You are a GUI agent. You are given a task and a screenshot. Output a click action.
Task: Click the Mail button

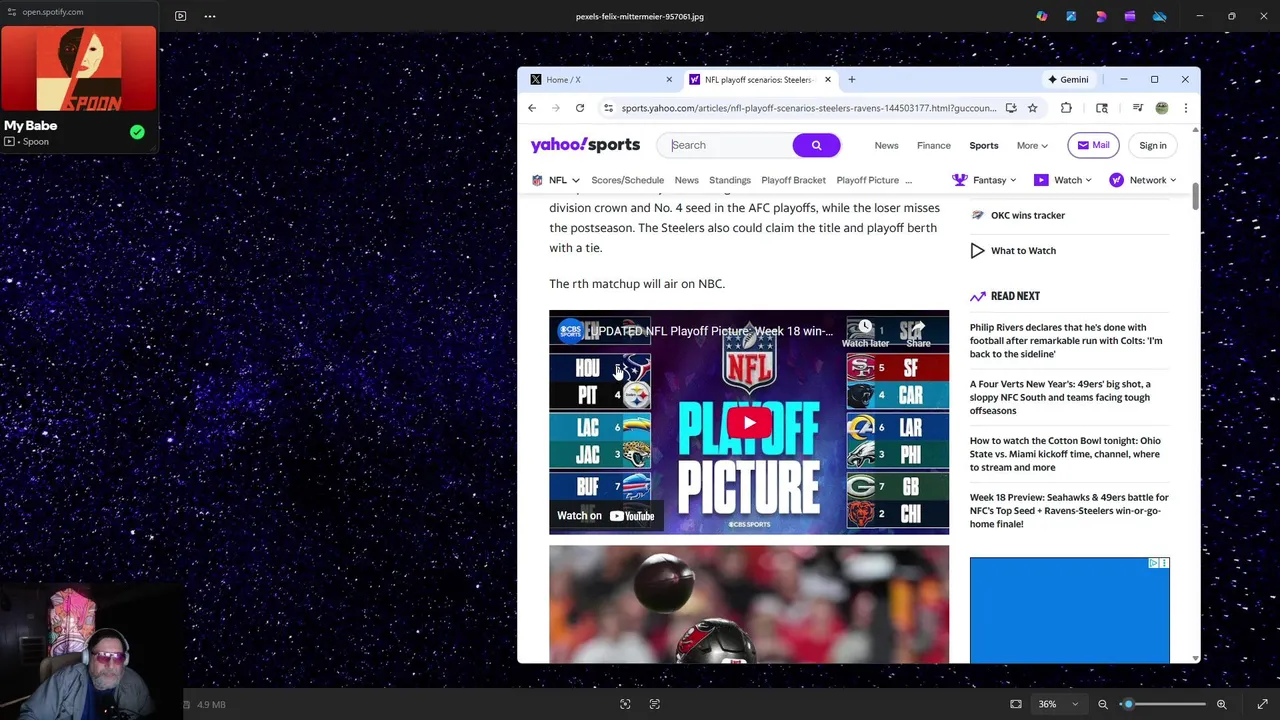coord(1093,145)
